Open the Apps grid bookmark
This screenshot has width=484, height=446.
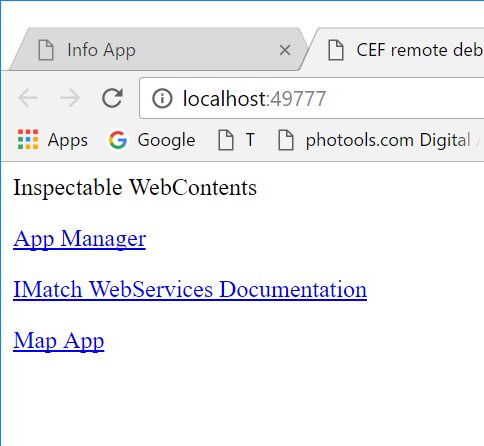(x=28, y=140)
